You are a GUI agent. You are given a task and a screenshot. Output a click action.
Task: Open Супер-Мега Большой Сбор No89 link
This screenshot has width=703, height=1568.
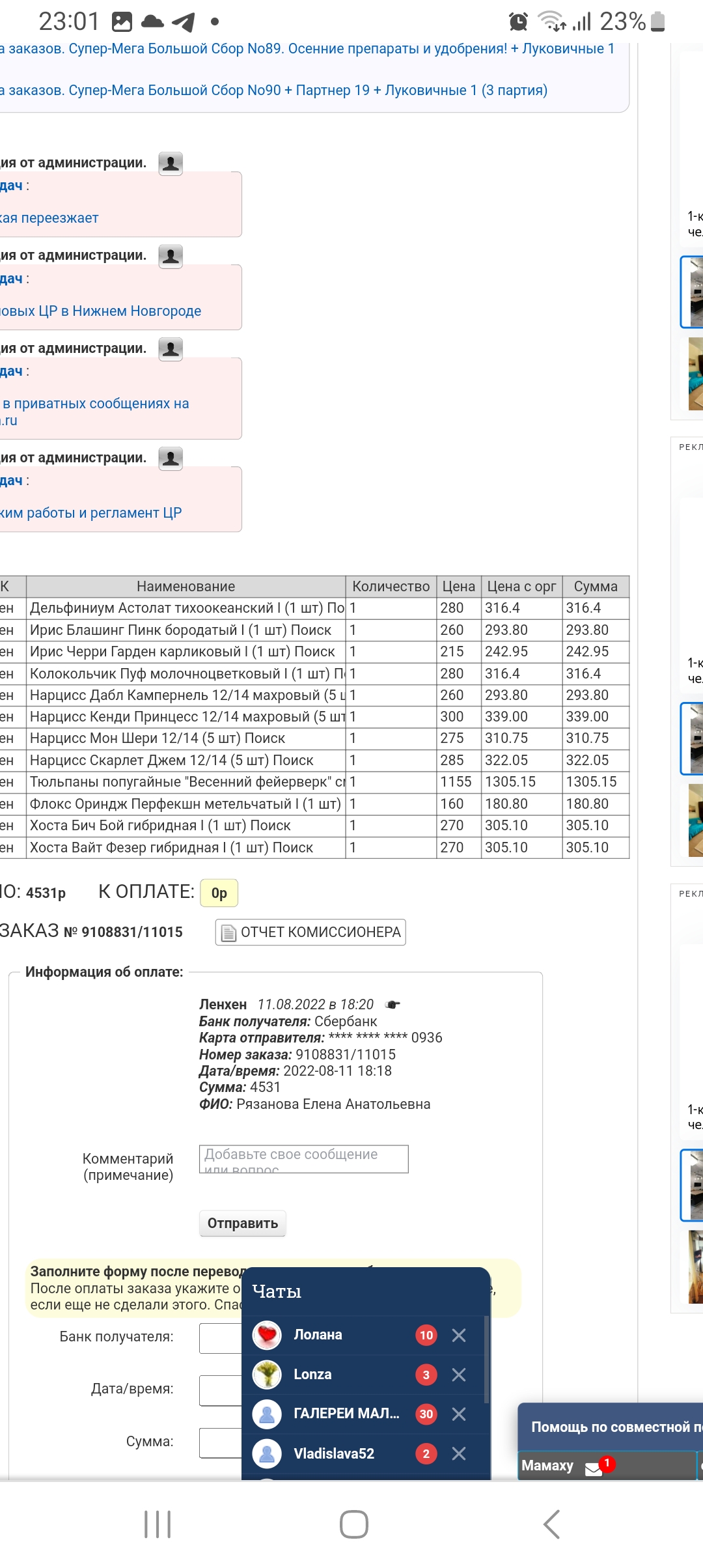pyautogui.click(x=307, y=48)
